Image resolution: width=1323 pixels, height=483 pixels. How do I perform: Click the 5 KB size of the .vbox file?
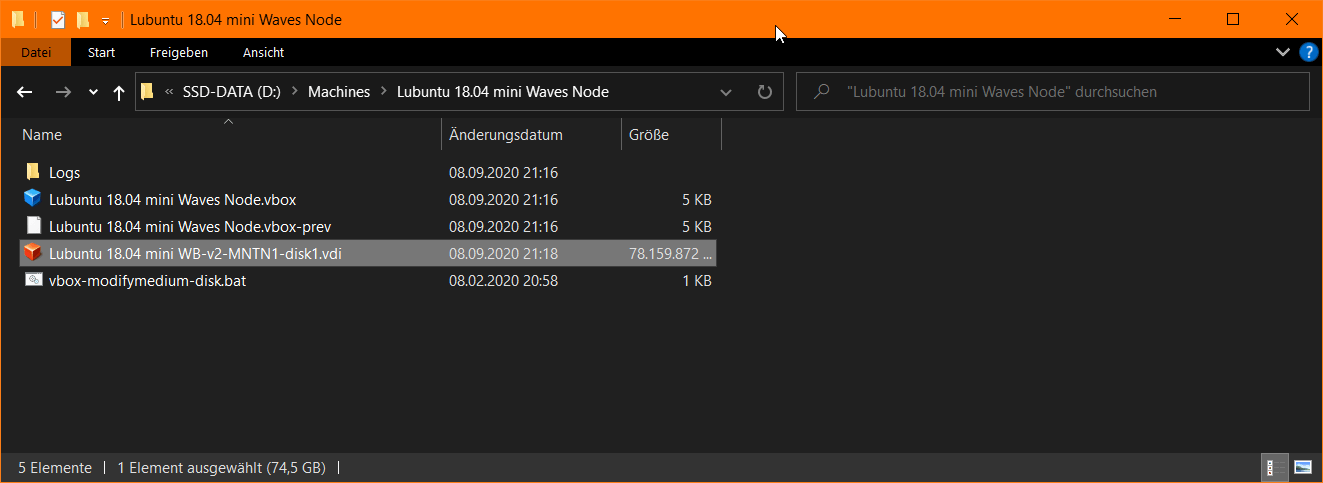(697, 200)
